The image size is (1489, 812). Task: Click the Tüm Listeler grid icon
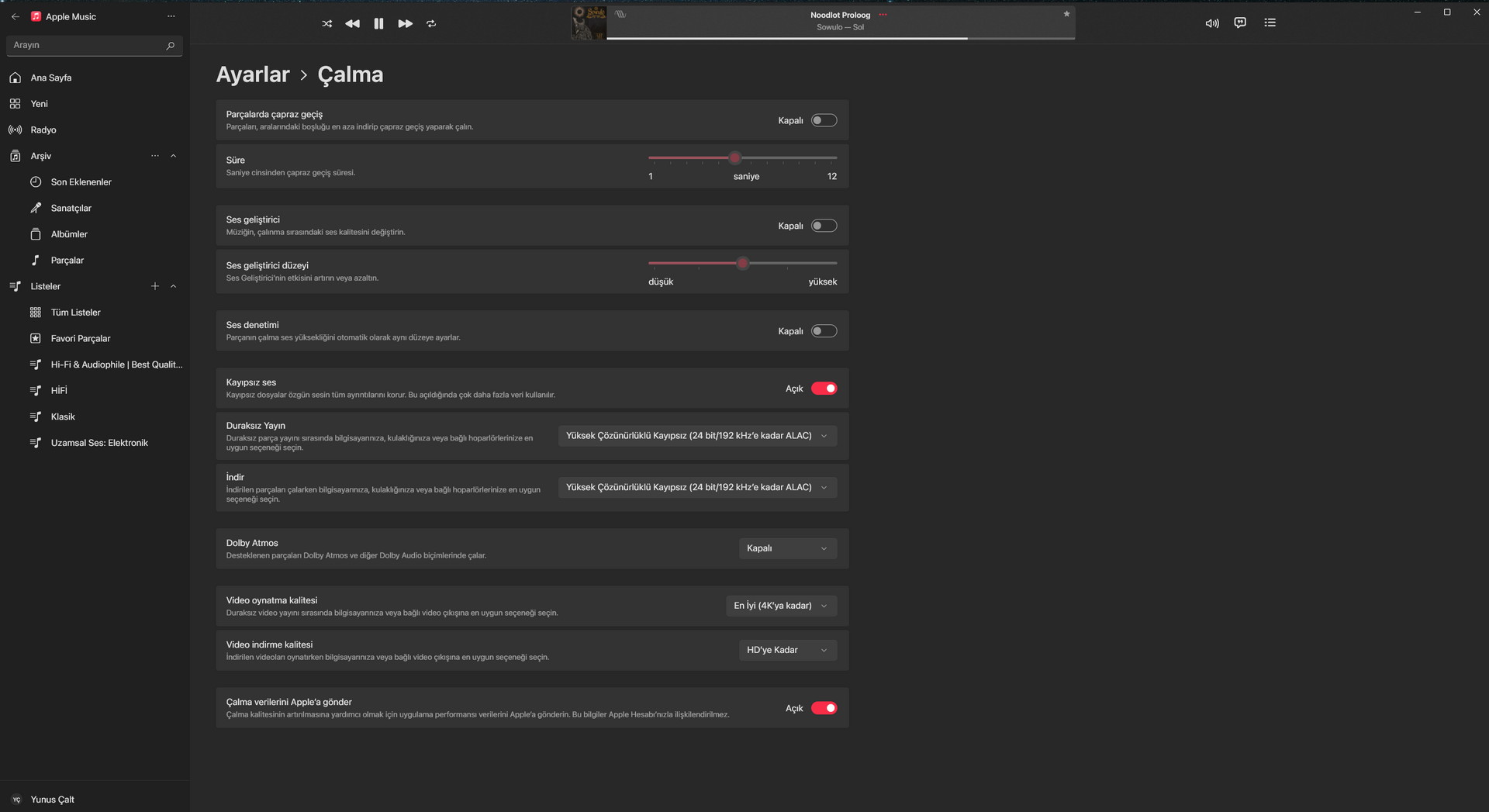(36, 313)
